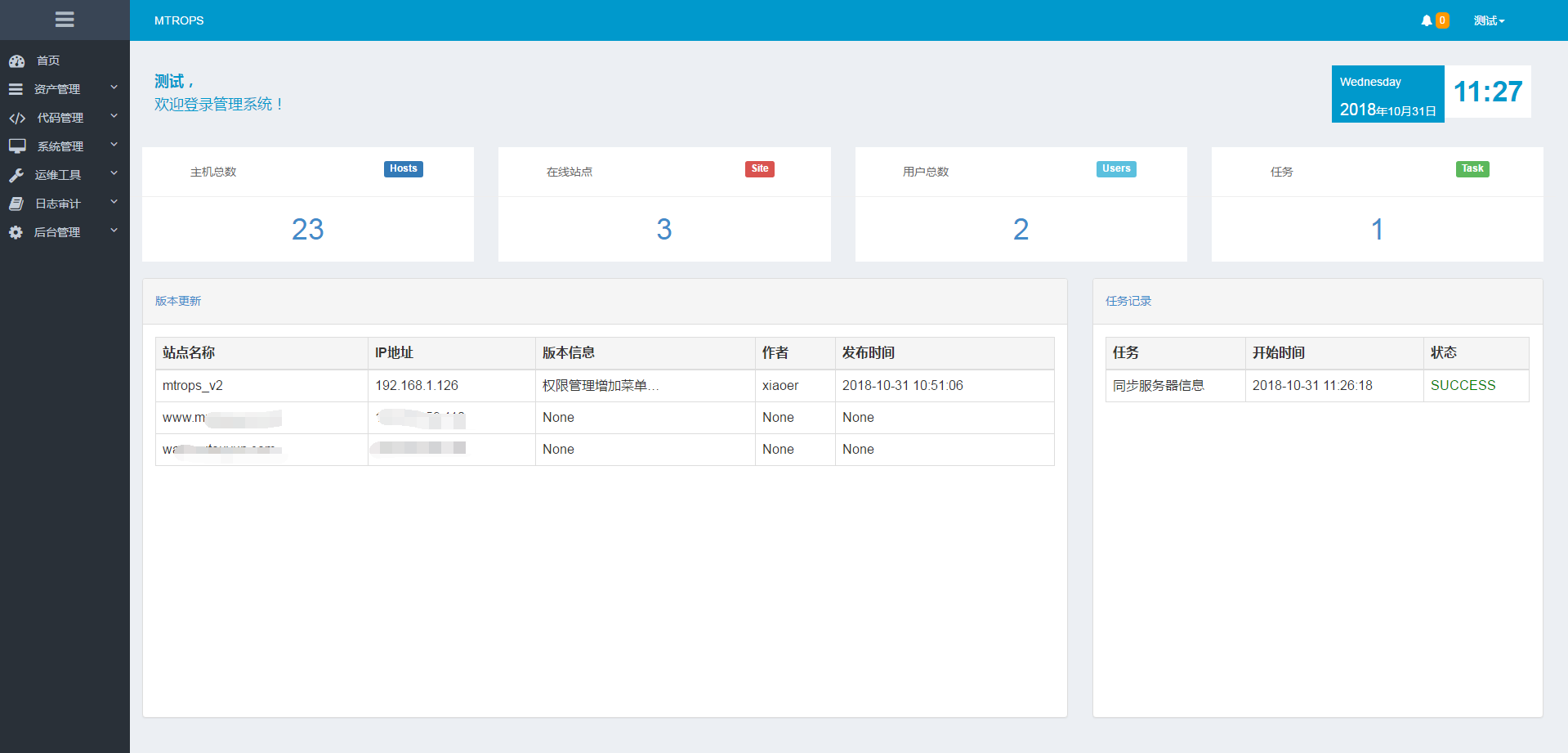Click the 欢迎登录管理系统 welcome text

219,105
